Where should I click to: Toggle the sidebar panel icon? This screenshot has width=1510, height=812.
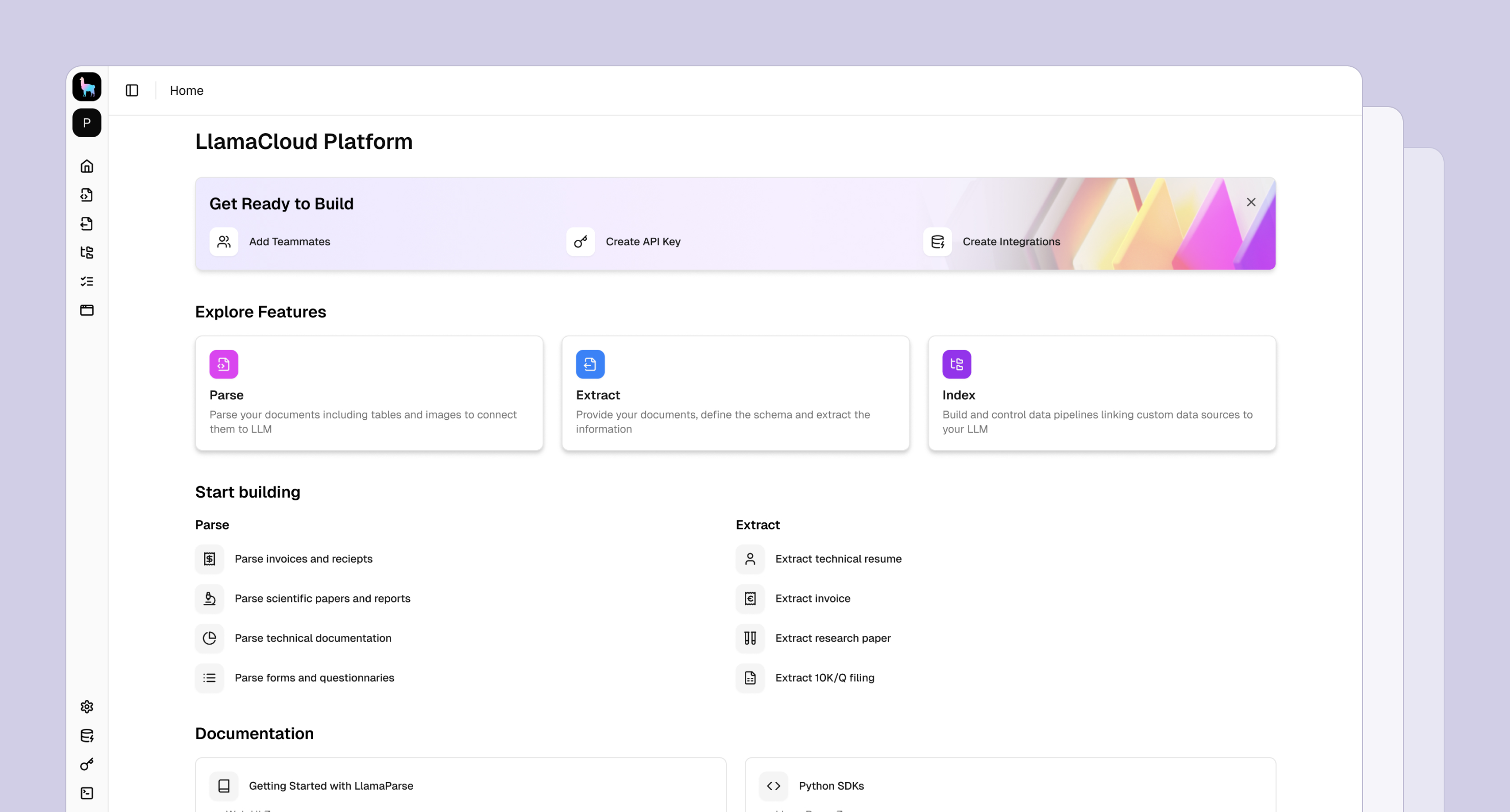[132, 90]
